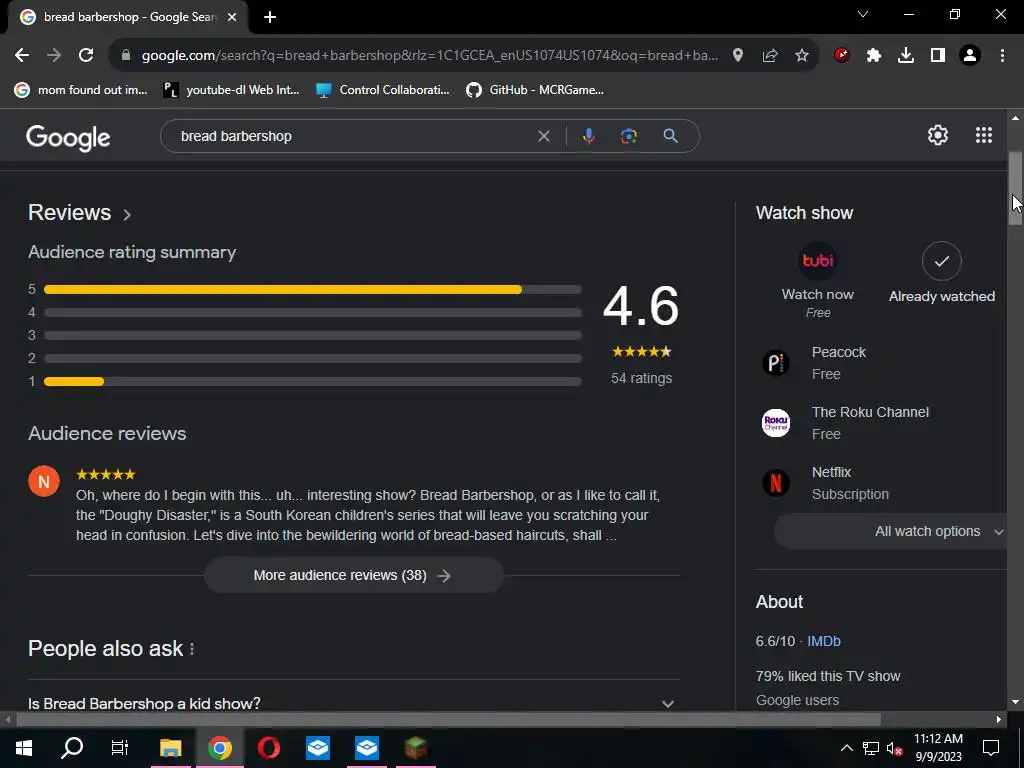This screenshot has height=768, width=1024.
Task: Open a new browser tab
Action: 270,17
